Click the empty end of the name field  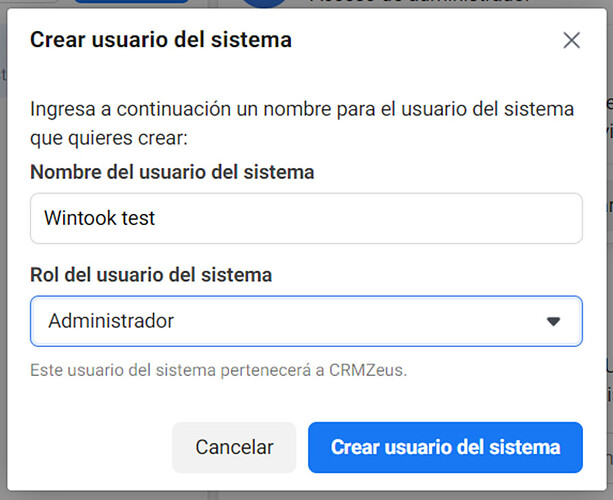pyautogui.click(x=450, y=218)
